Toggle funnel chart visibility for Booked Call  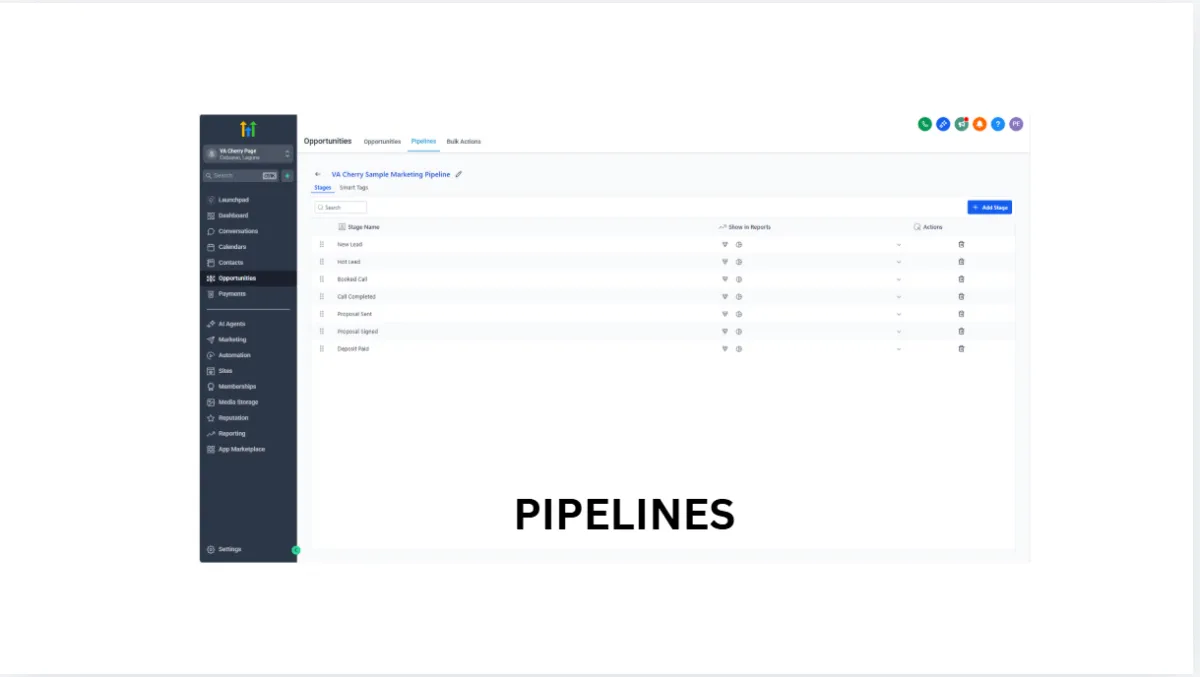click(725, 279)
